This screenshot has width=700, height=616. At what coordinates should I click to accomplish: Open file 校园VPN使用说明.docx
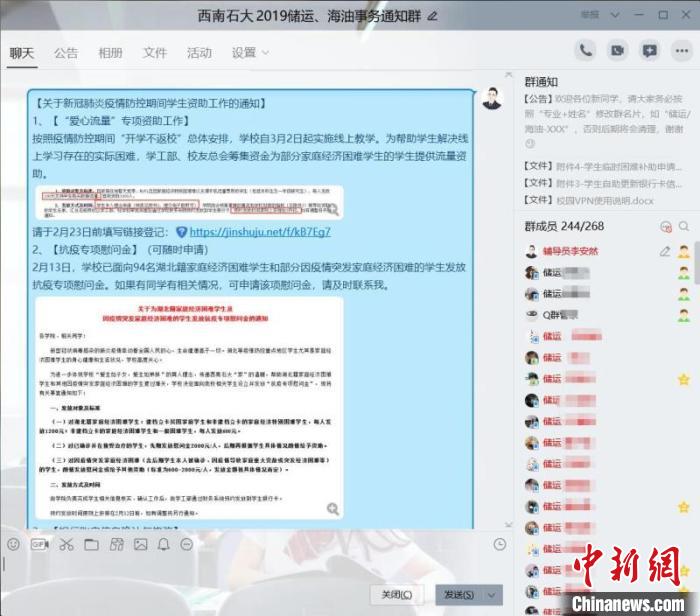pos(588,200)
